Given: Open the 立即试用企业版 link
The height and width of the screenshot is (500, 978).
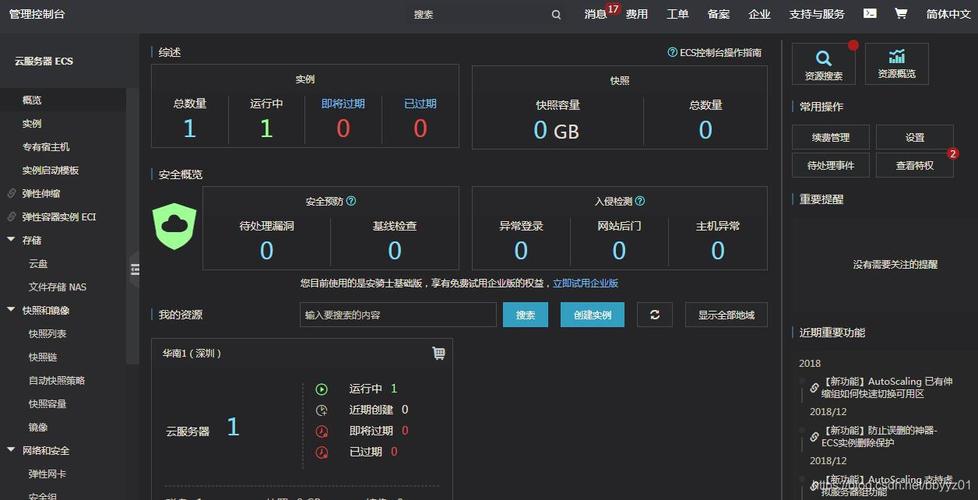Looking at the screenshot, I should [x=585, y=284].
